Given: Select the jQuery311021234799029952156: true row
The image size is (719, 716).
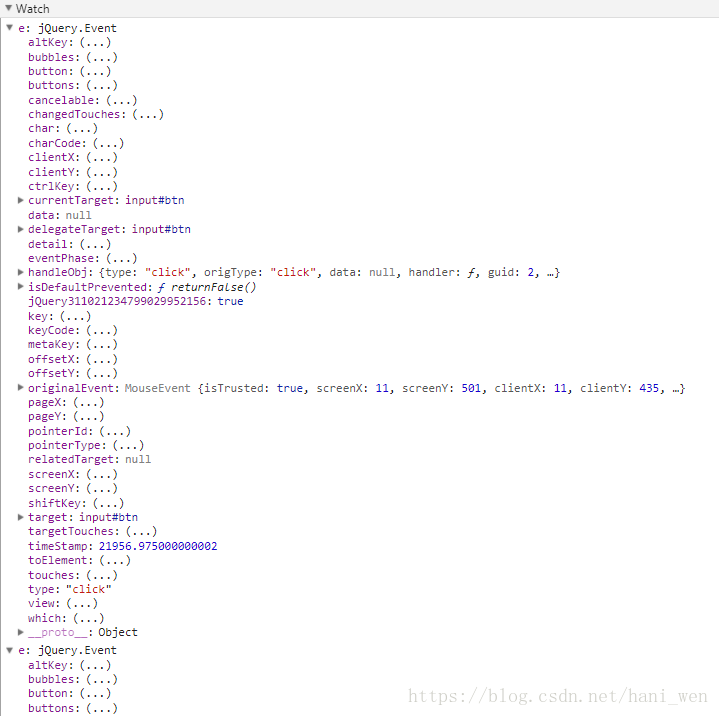Looking at the screenshot, I should pyautogui.click(x=136, y=301).
